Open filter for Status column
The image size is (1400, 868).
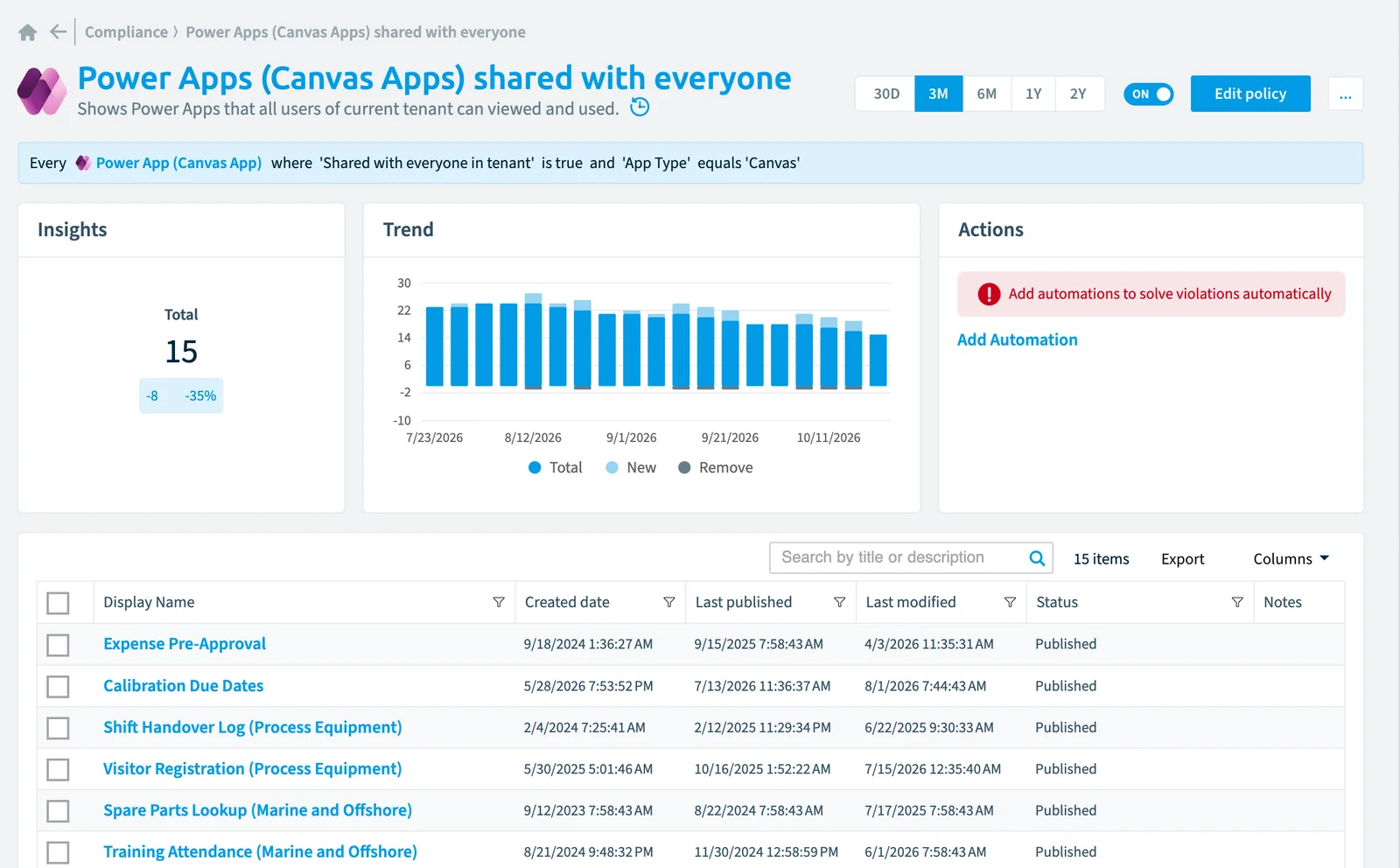[1237, 602]
